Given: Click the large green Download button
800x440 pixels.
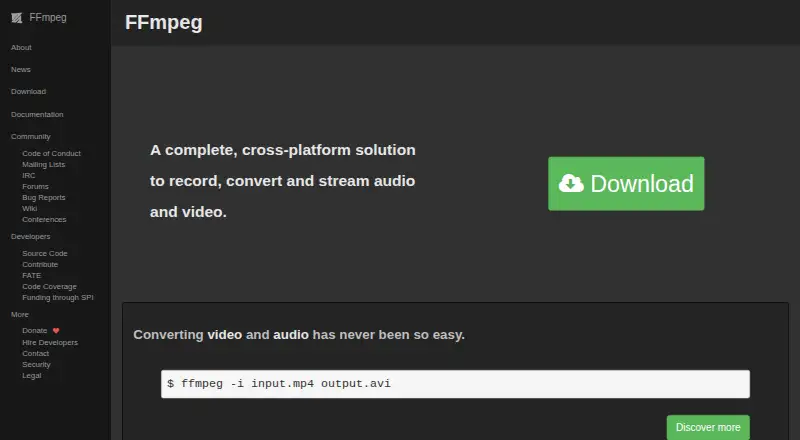Looking at the screenshot, I should point(626,183).
